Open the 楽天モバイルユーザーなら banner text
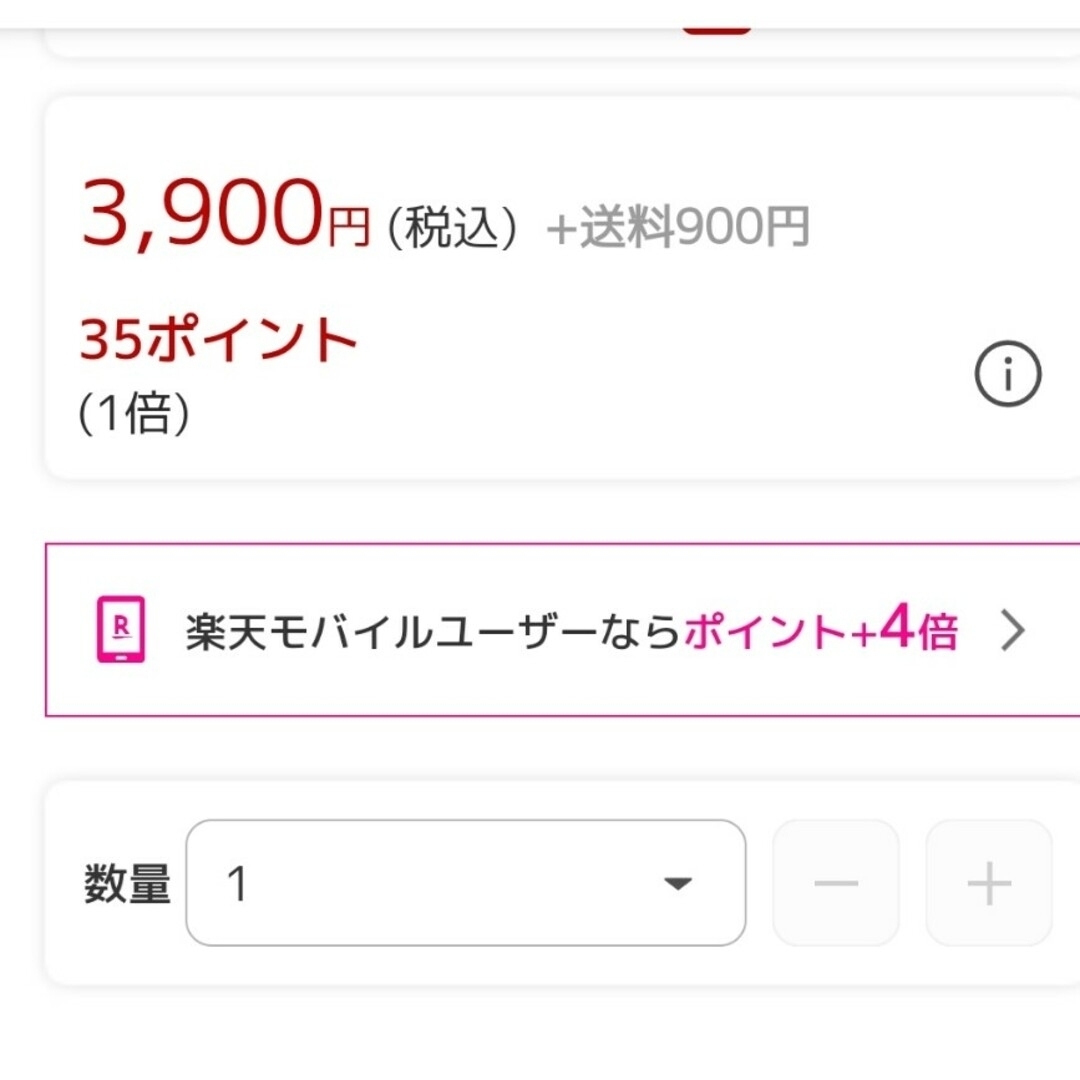The width and height of the screenshot is (1080, 1080). pos(433,632)
